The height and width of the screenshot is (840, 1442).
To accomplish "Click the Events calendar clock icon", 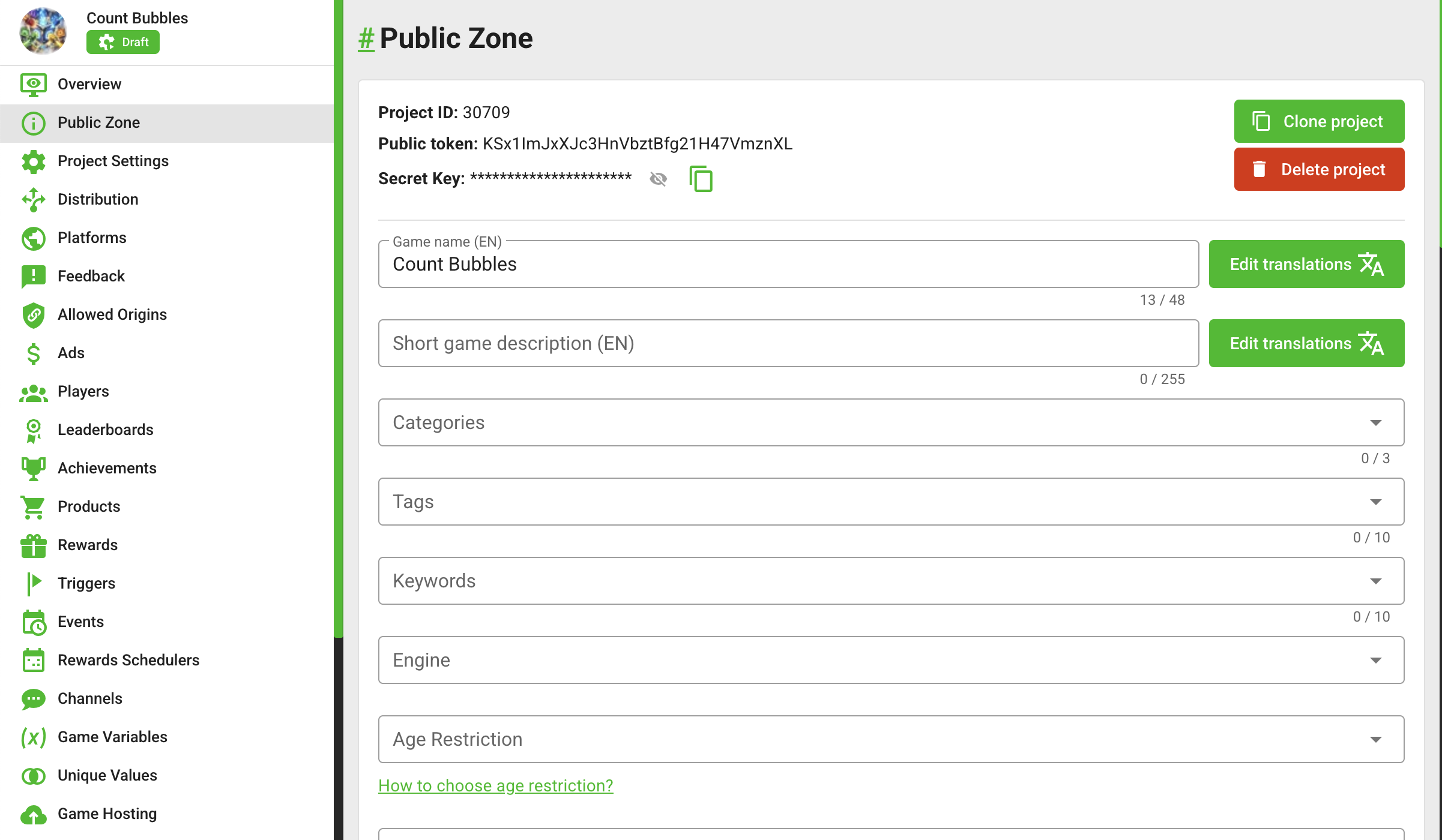I will click(x=34, y=622).
